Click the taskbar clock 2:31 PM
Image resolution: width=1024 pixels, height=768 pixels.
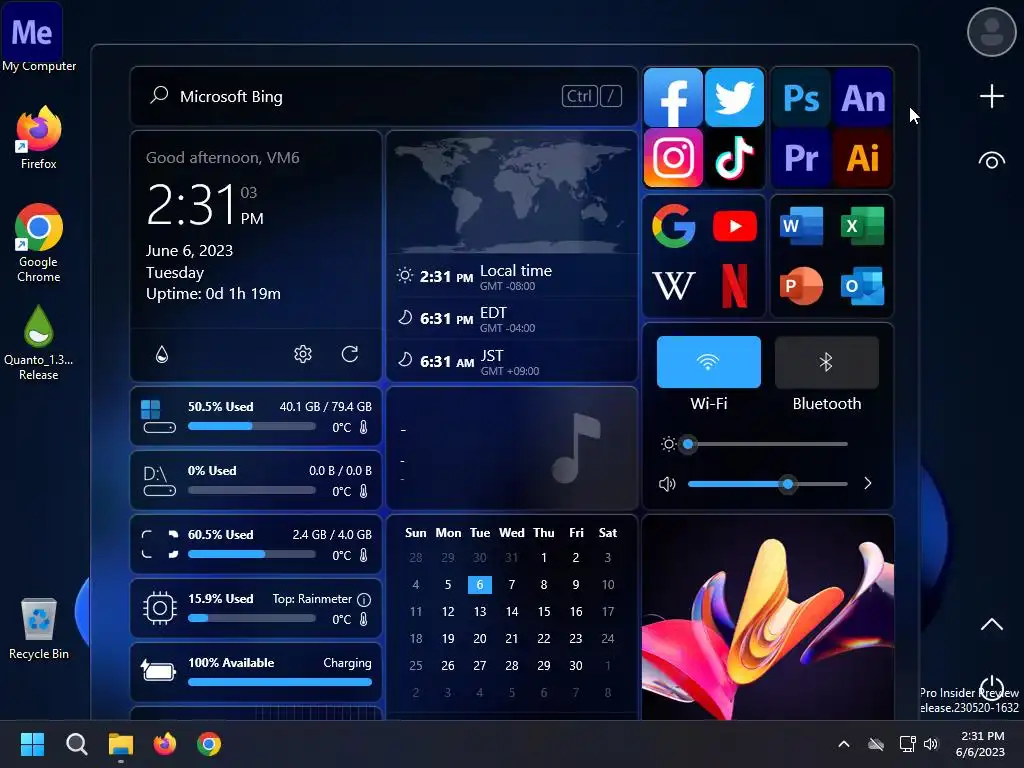(982, 744)
